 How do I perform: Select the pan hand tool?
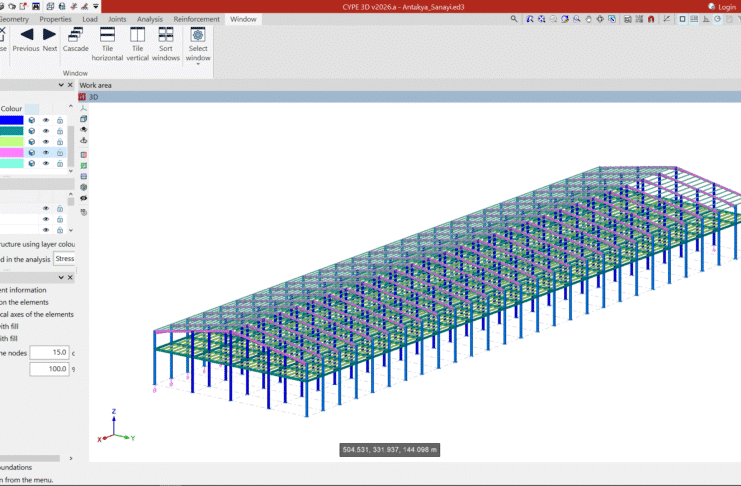tap(588, 19)
